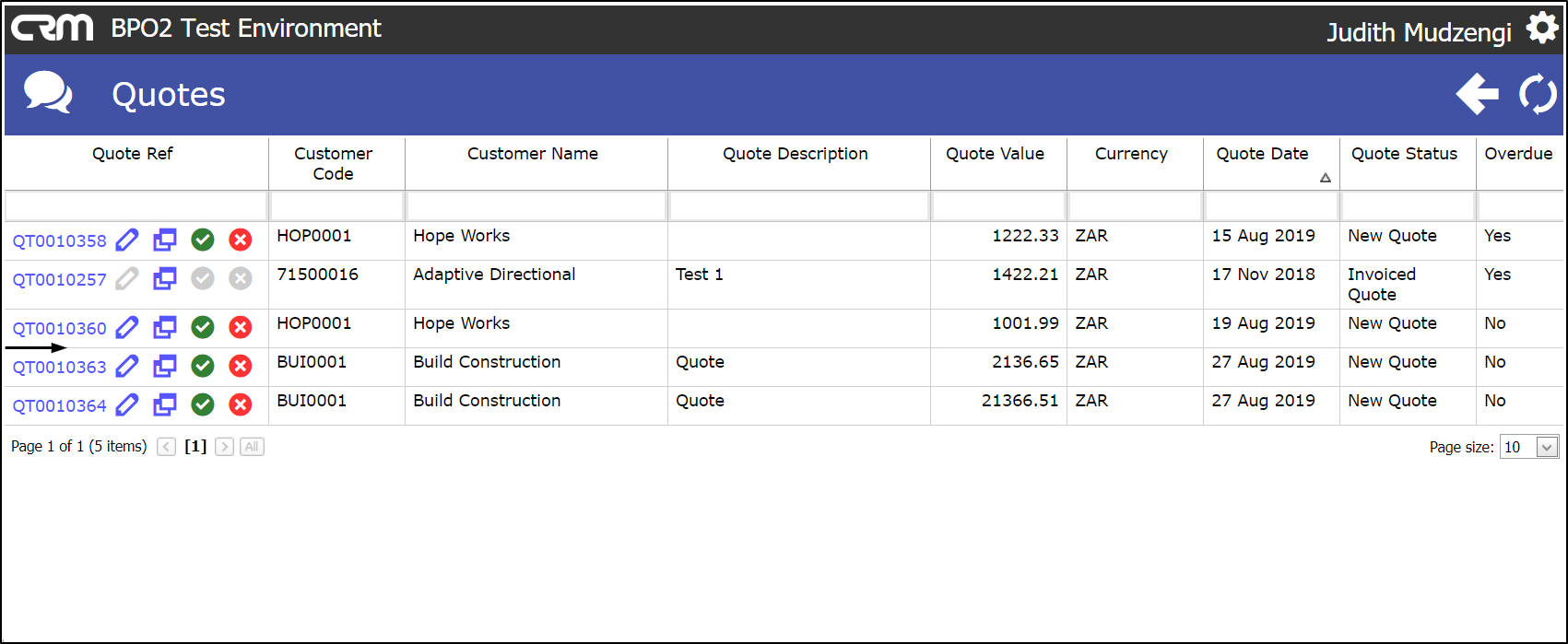Open quote link QT0010257
This screenshot has width=1568, height=644.
[60, 280]
